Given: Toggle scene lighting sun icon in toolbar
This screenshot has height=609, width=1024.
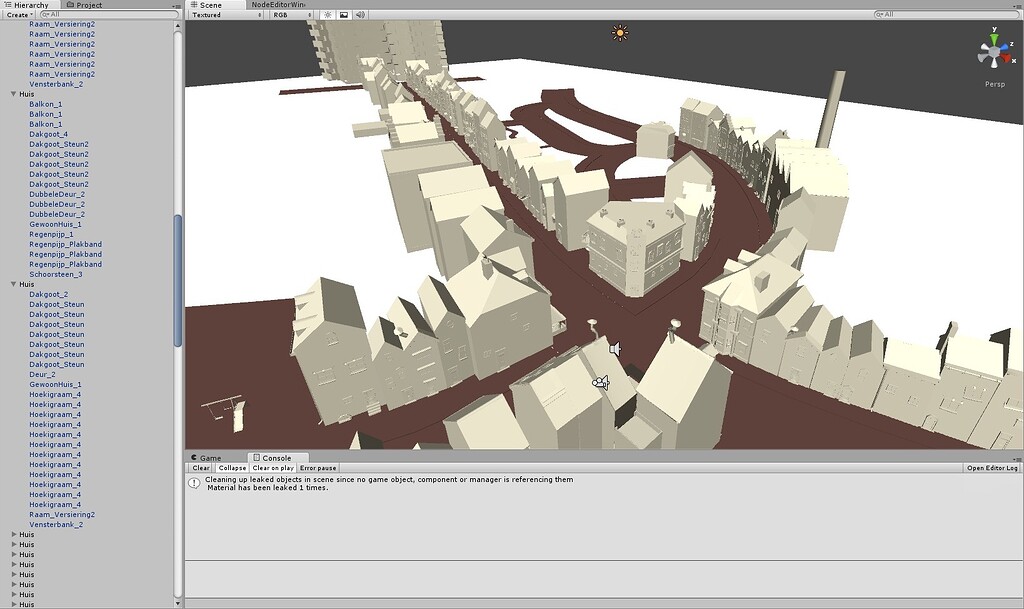Looking at the screenshot, I should coord(328,14).
